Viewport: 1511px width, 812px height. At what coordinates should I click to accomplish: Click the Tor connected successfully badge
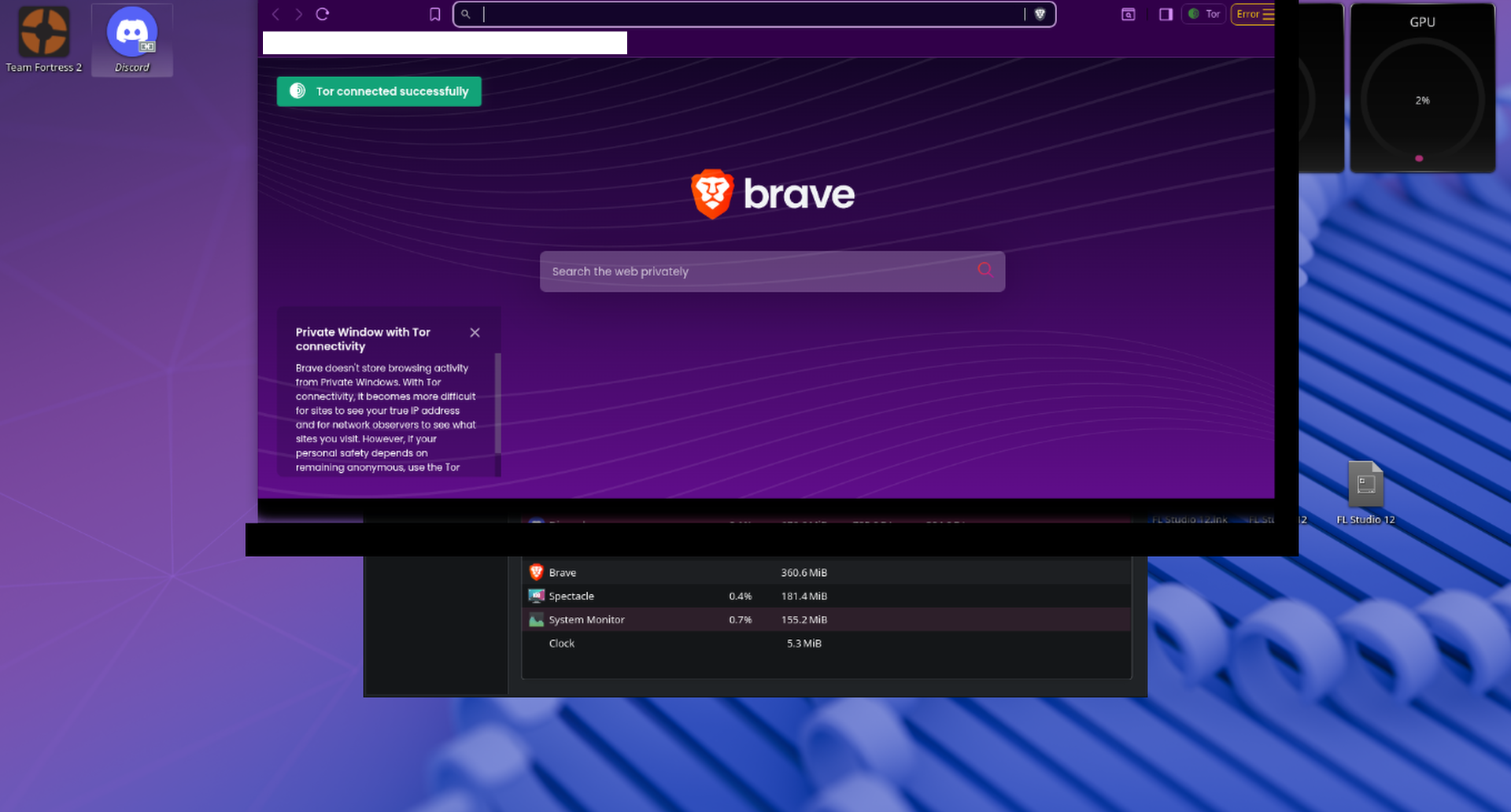379,91
